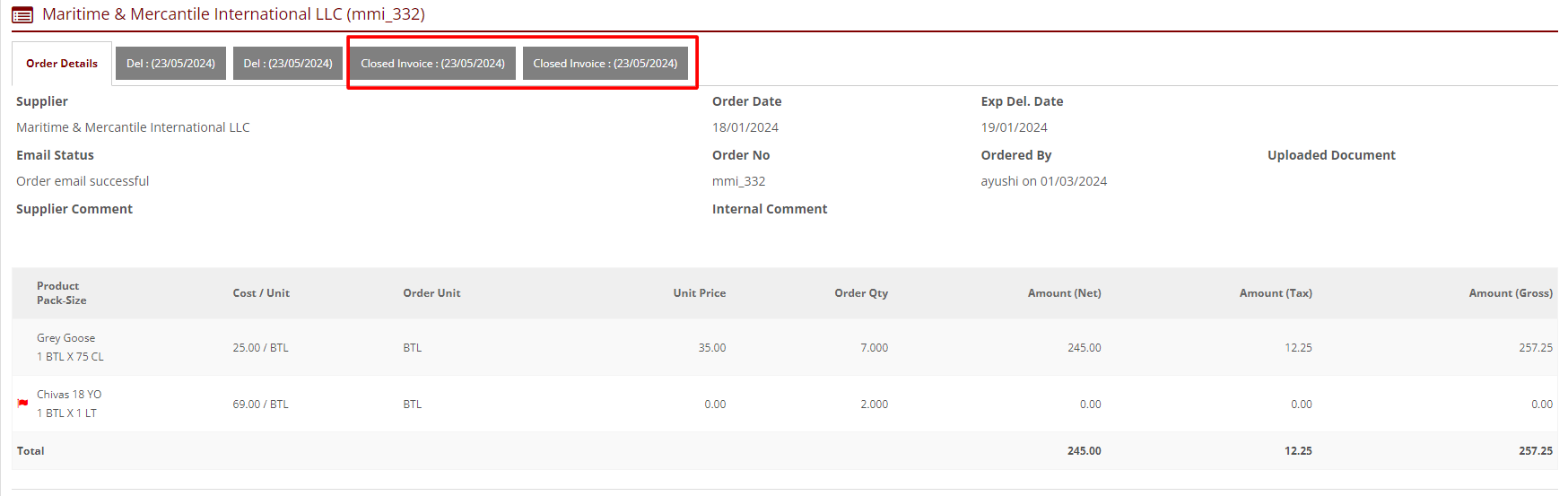Open the first Closed Invoice tab
The image size is (1568, 496).
pos(432,64)
